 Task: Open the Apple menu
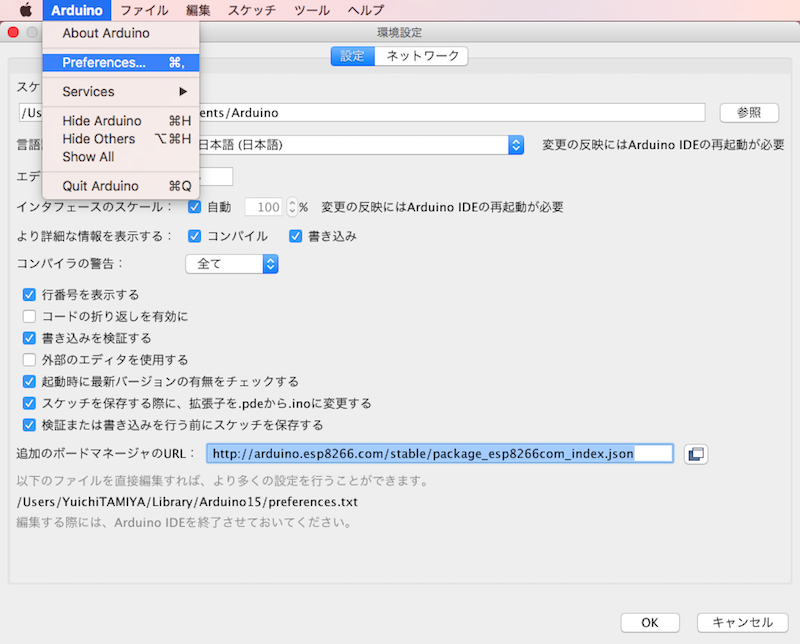(26, 10)
